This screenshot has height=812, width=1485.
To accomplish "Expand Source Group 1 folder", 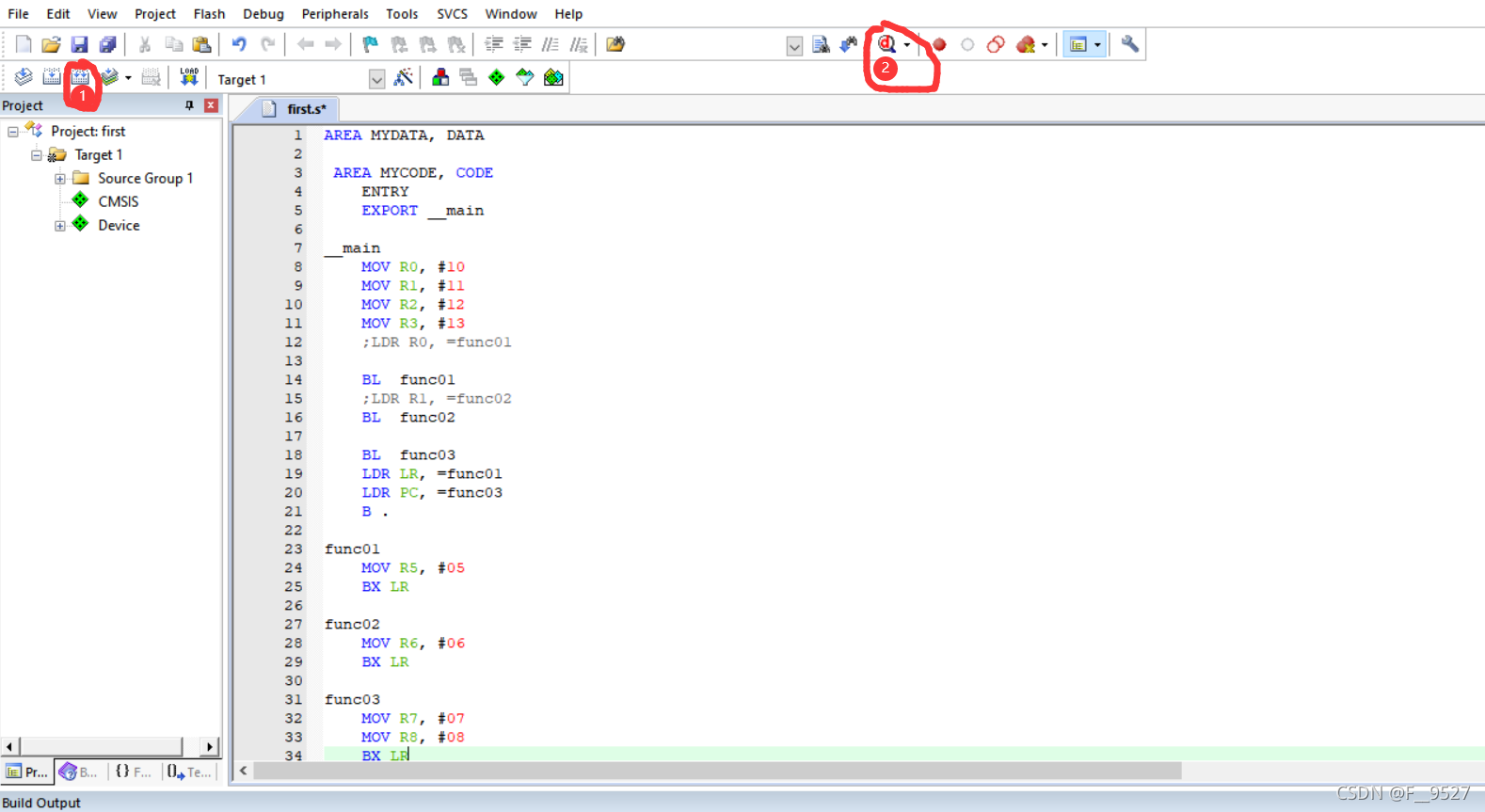I will [60, 179].
